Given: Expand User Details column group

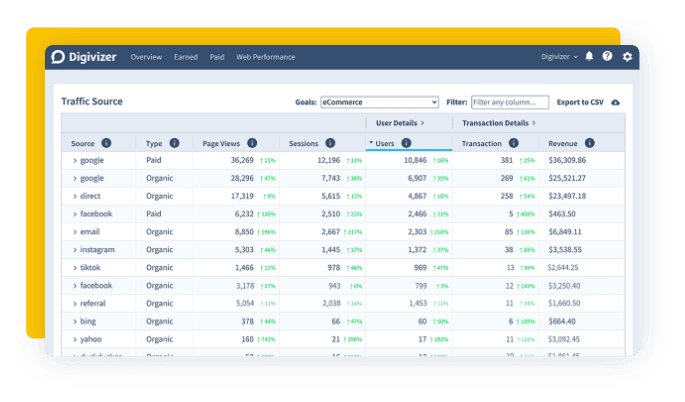Looking at the screenshot, I should coord(400,123).
